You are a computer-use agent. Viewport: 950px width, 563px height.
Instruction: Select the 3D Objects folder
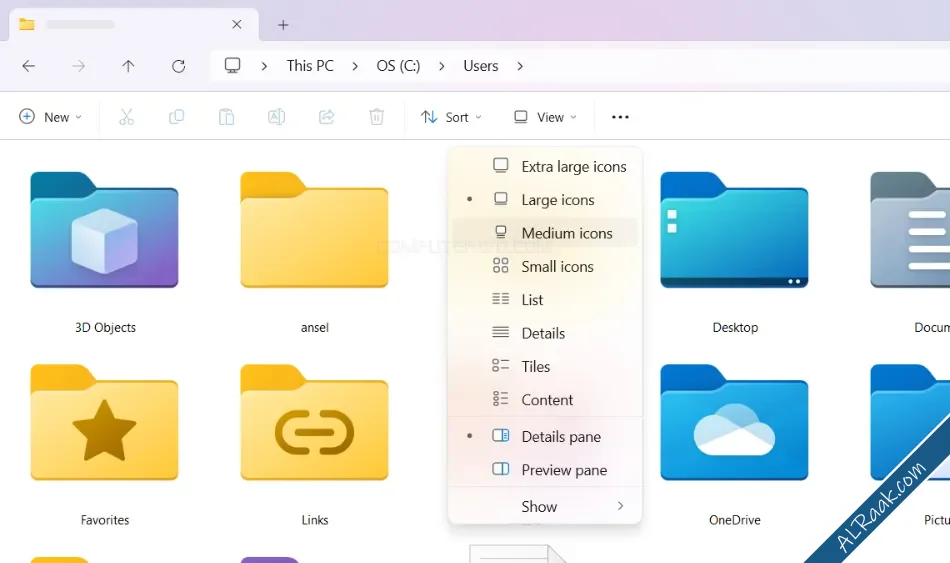point(104,230)
